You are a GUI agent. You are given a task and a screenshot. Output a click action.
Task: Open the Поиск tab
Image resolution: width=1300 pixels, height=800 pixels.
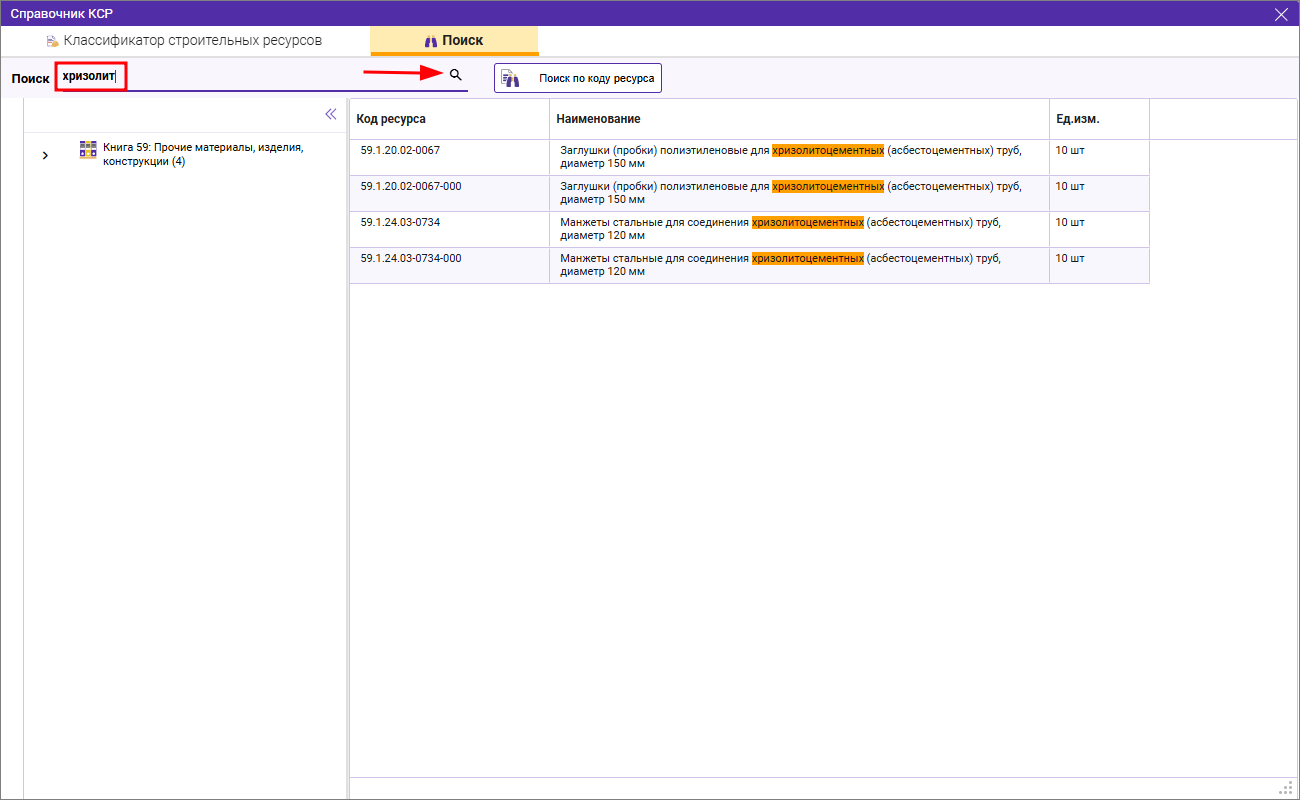tap(455, 41)
